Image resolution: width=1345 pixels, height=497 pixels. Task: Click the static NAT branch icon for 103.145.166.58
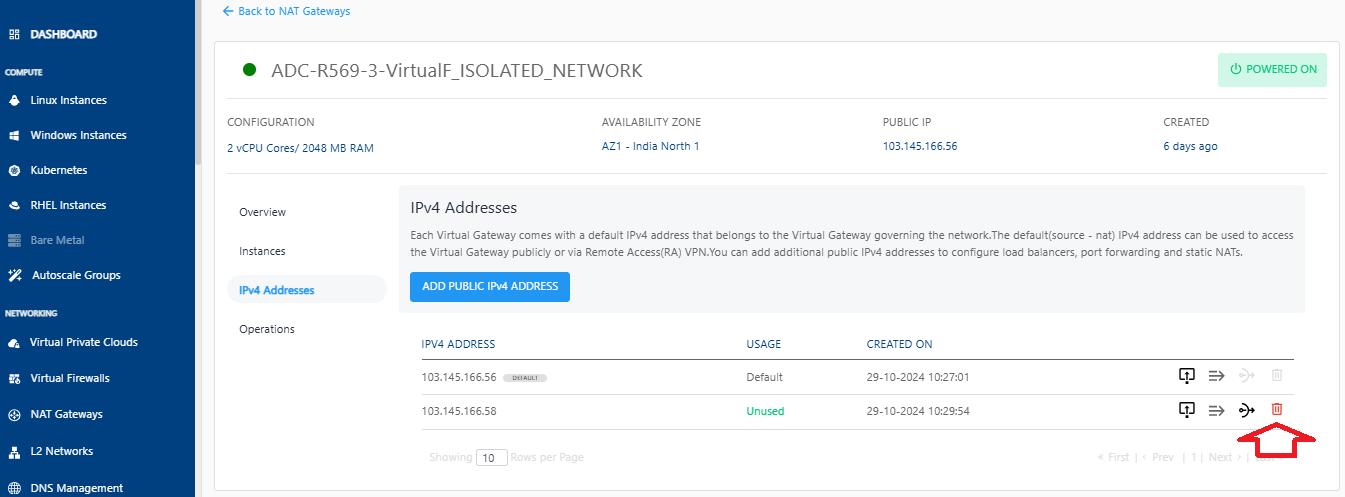1246,409
